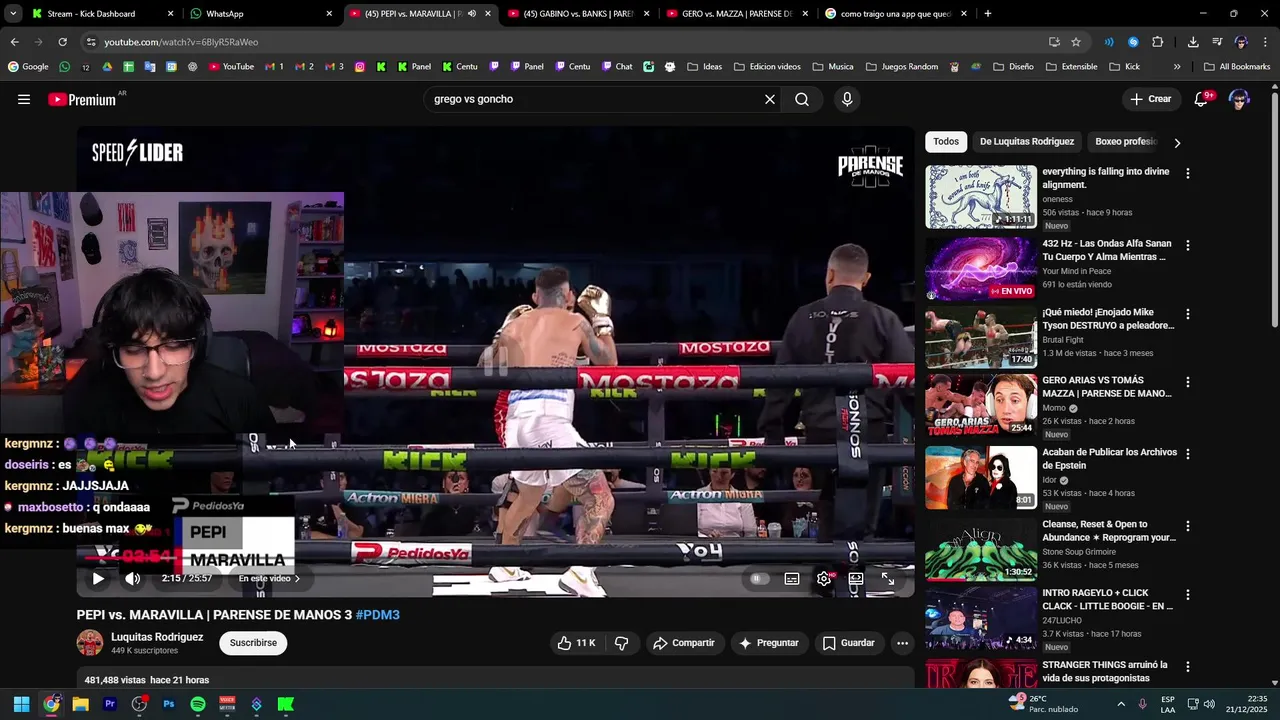This screenshot has width=1280, height=720.
Task: Open options for the Mike Tyson video
Action: [1187, 314]
